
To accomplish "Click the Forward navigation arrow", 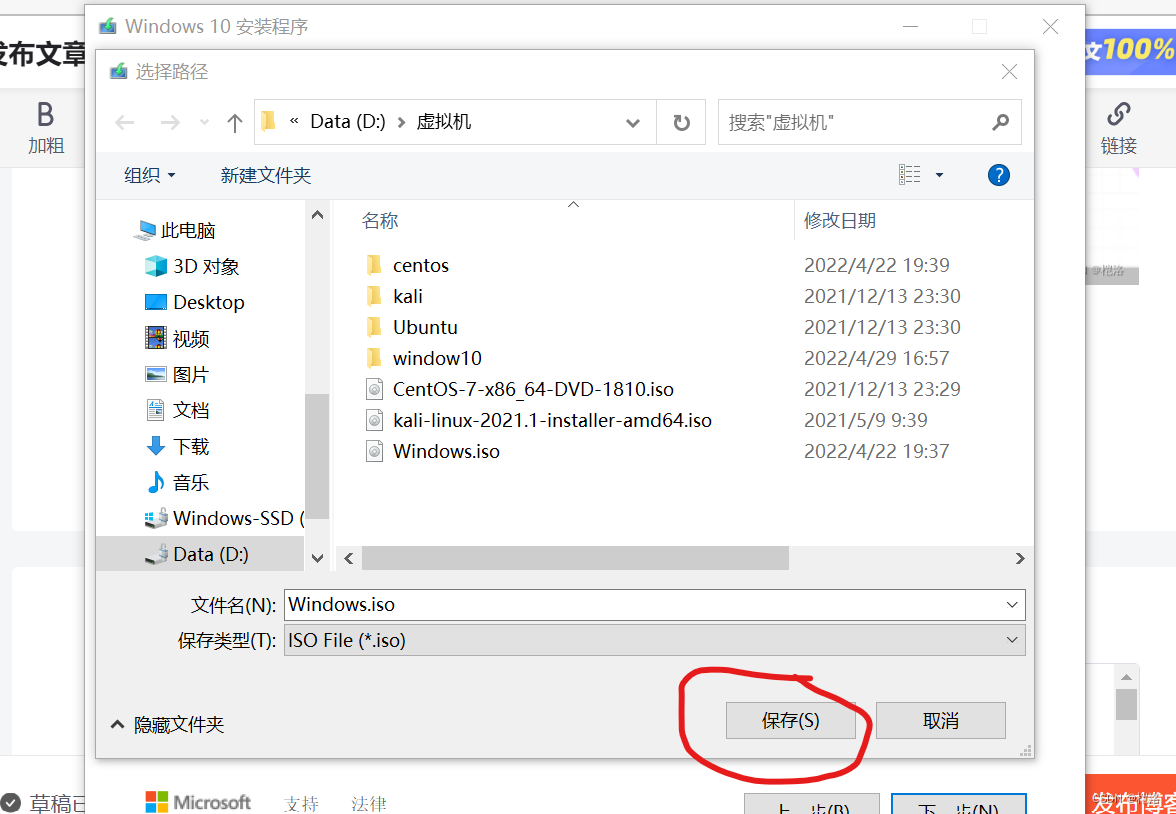I will pyautogui.click(x=170, y=122).
